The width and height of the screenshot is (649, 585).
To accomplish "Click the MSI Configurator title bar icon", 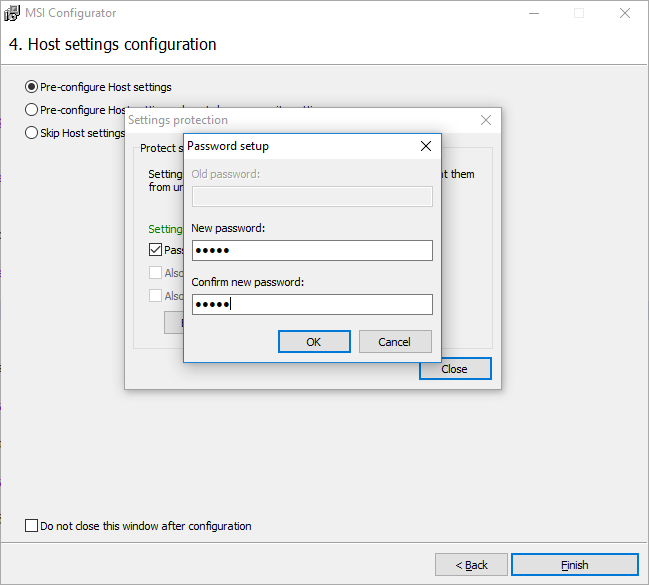I will tap(13, 14).
